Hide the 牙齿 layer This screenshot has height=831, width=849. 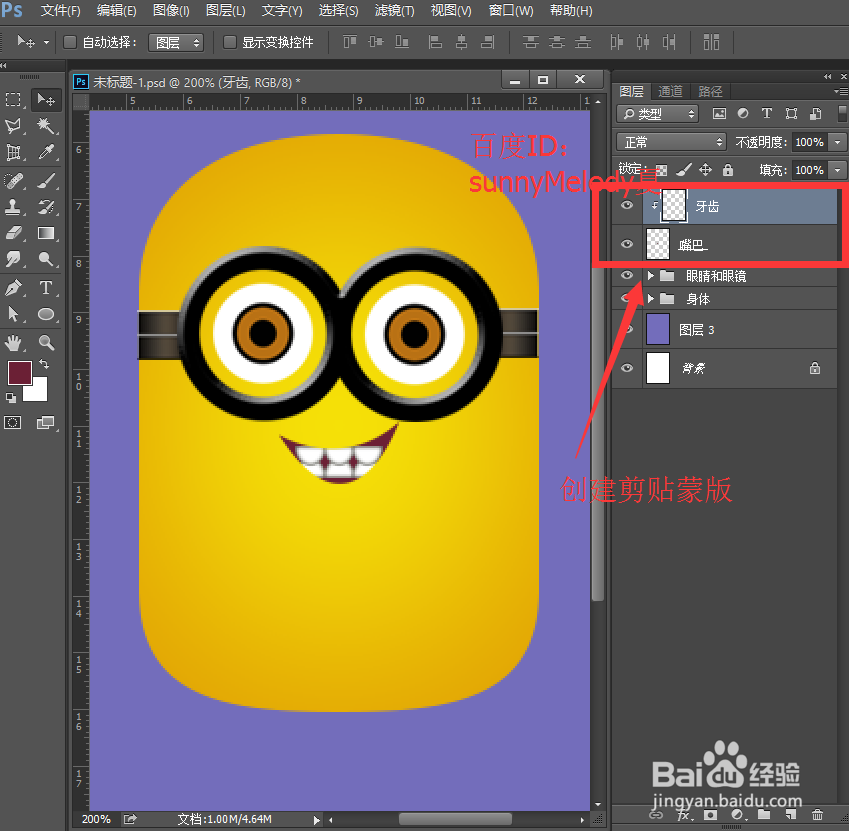point(627,205)
